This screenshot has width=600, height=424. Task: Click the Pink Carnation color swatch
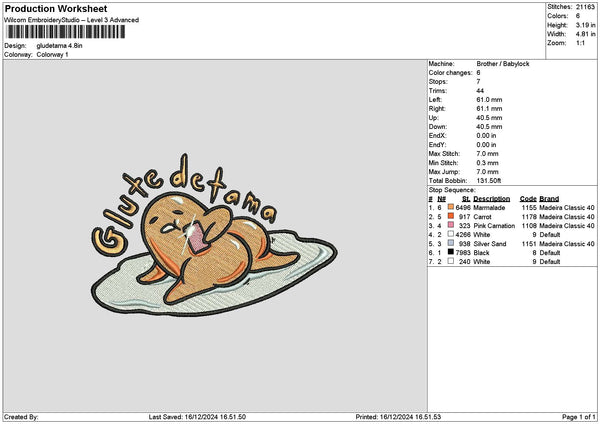click(x=451, y=225)
